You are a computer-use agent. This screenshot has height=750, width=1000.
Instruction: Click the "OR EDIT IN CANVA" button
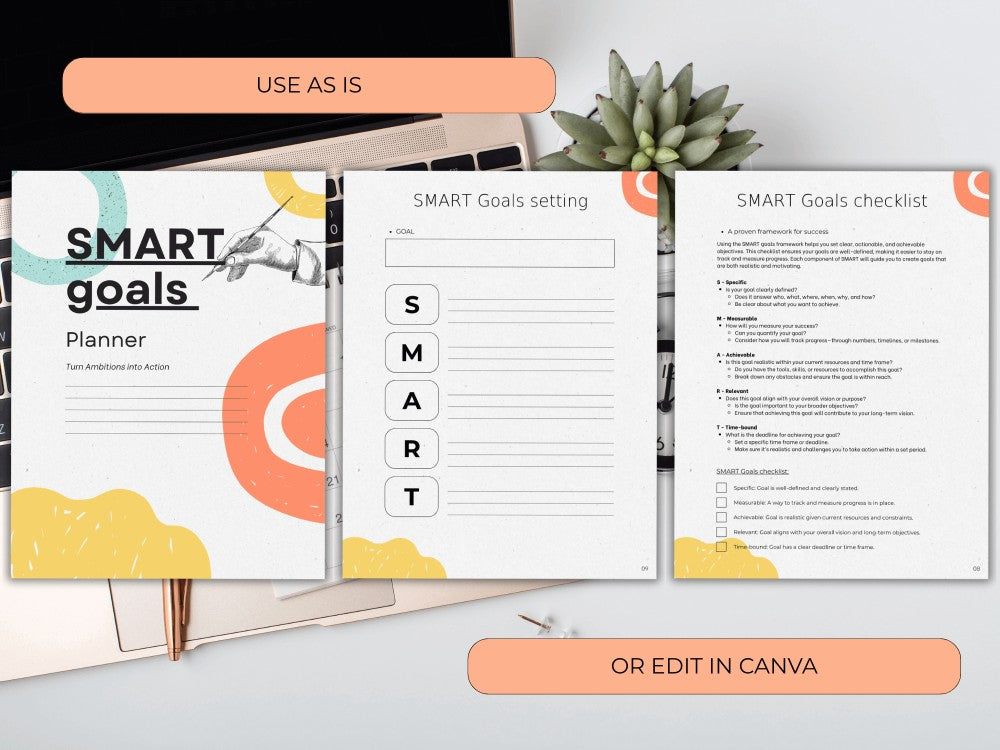pyautogui.click(x=713, y=664)
